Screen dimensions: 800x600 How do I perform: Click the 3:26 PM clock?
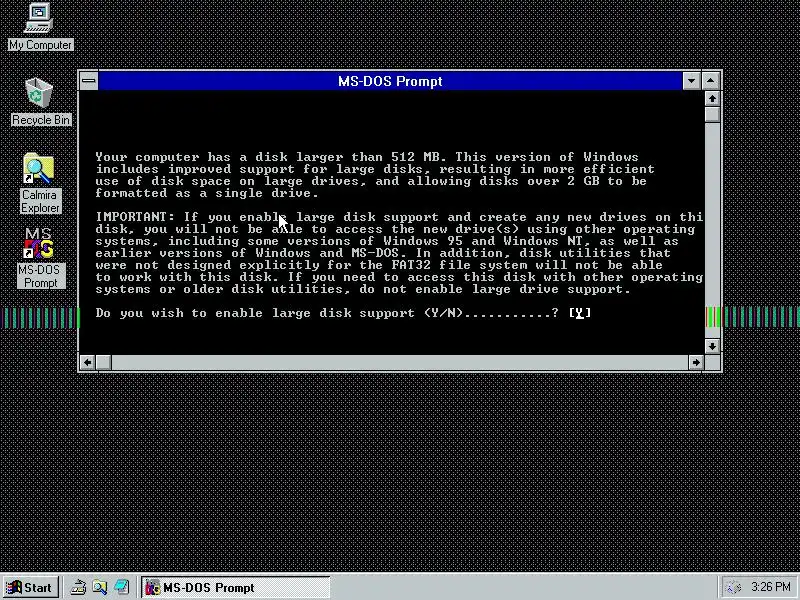click(770, 587)
